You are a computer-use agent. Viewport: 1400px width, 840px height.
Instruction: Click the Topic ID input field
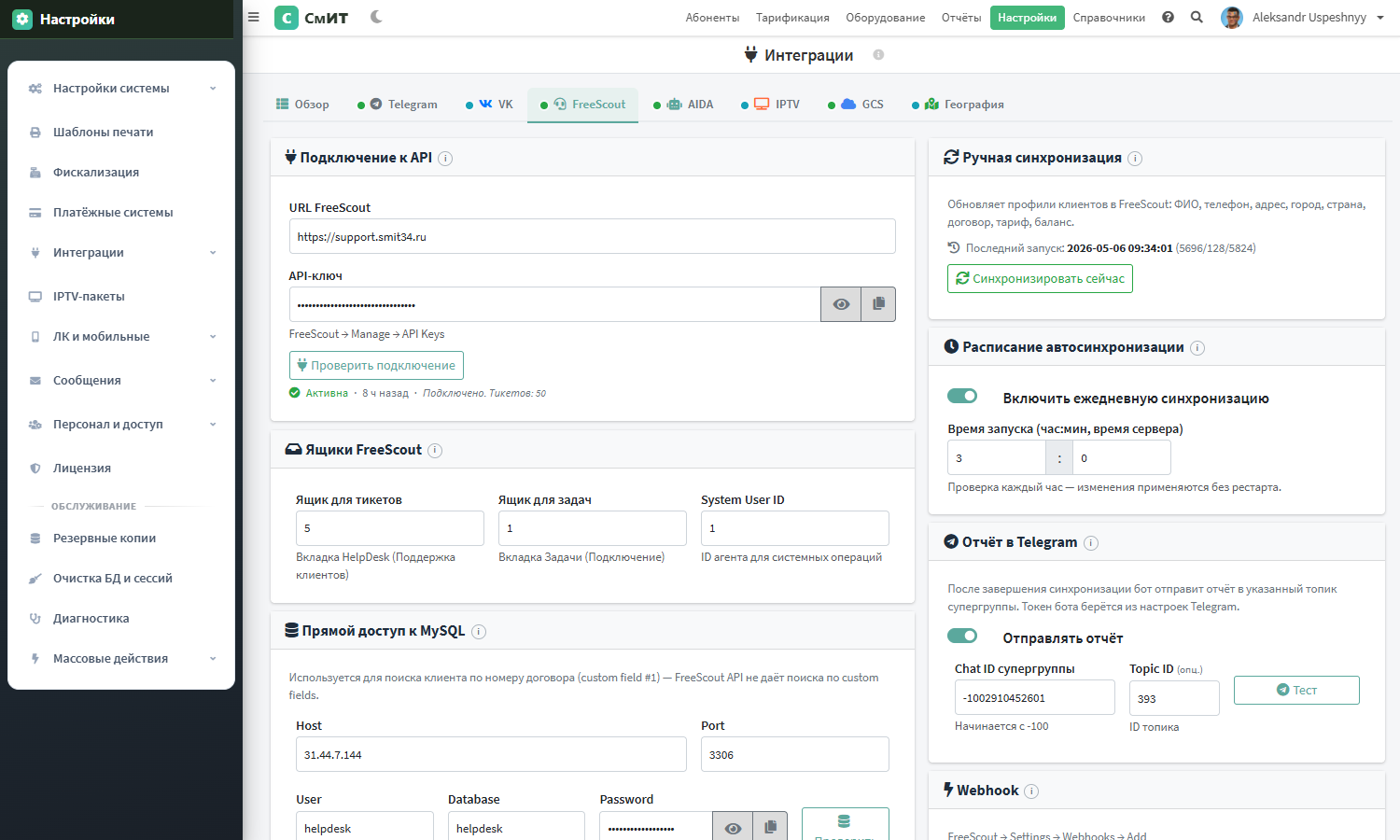coord(1174,698)
